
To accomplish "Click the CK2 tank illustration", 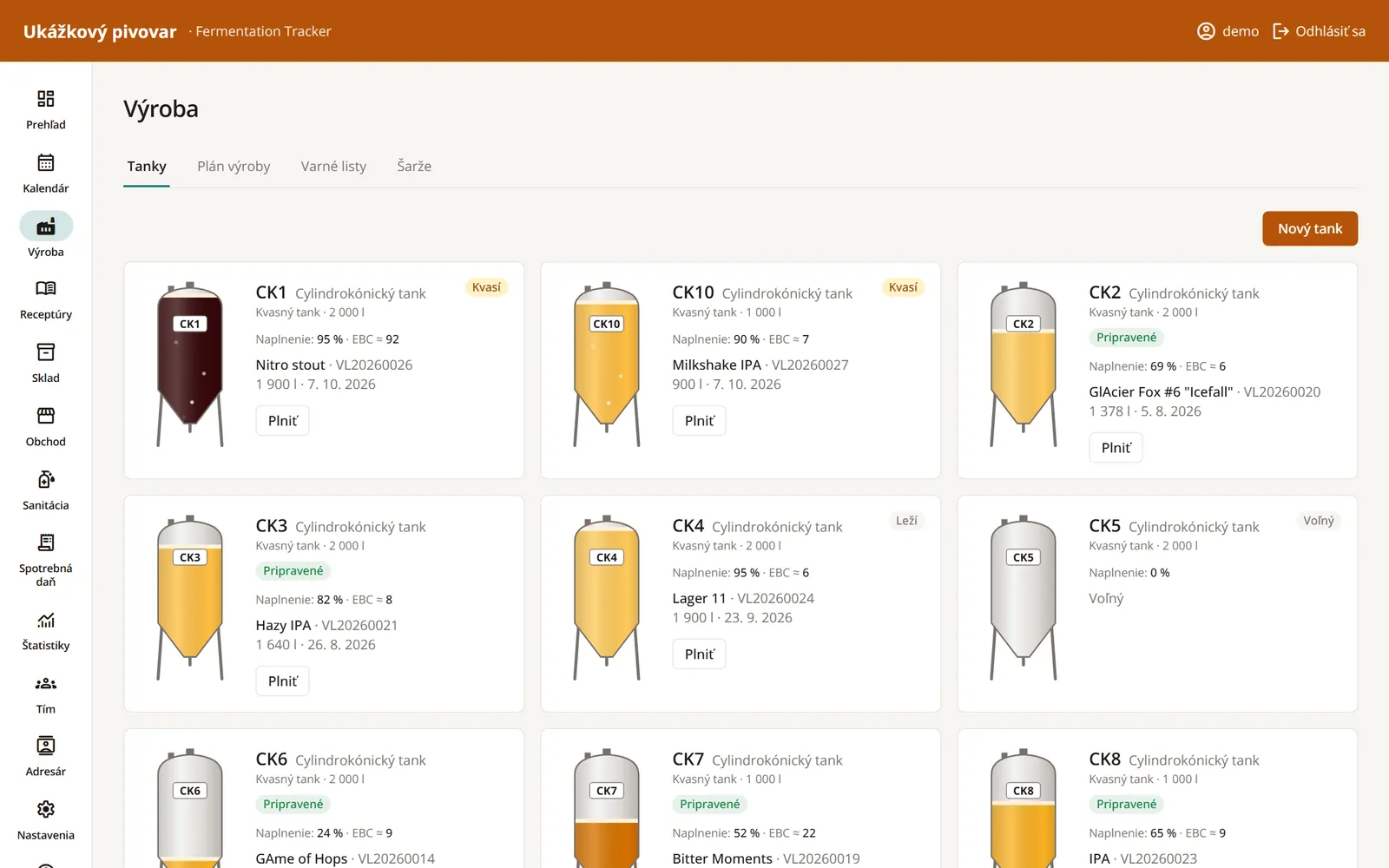I will point(1024,364).
